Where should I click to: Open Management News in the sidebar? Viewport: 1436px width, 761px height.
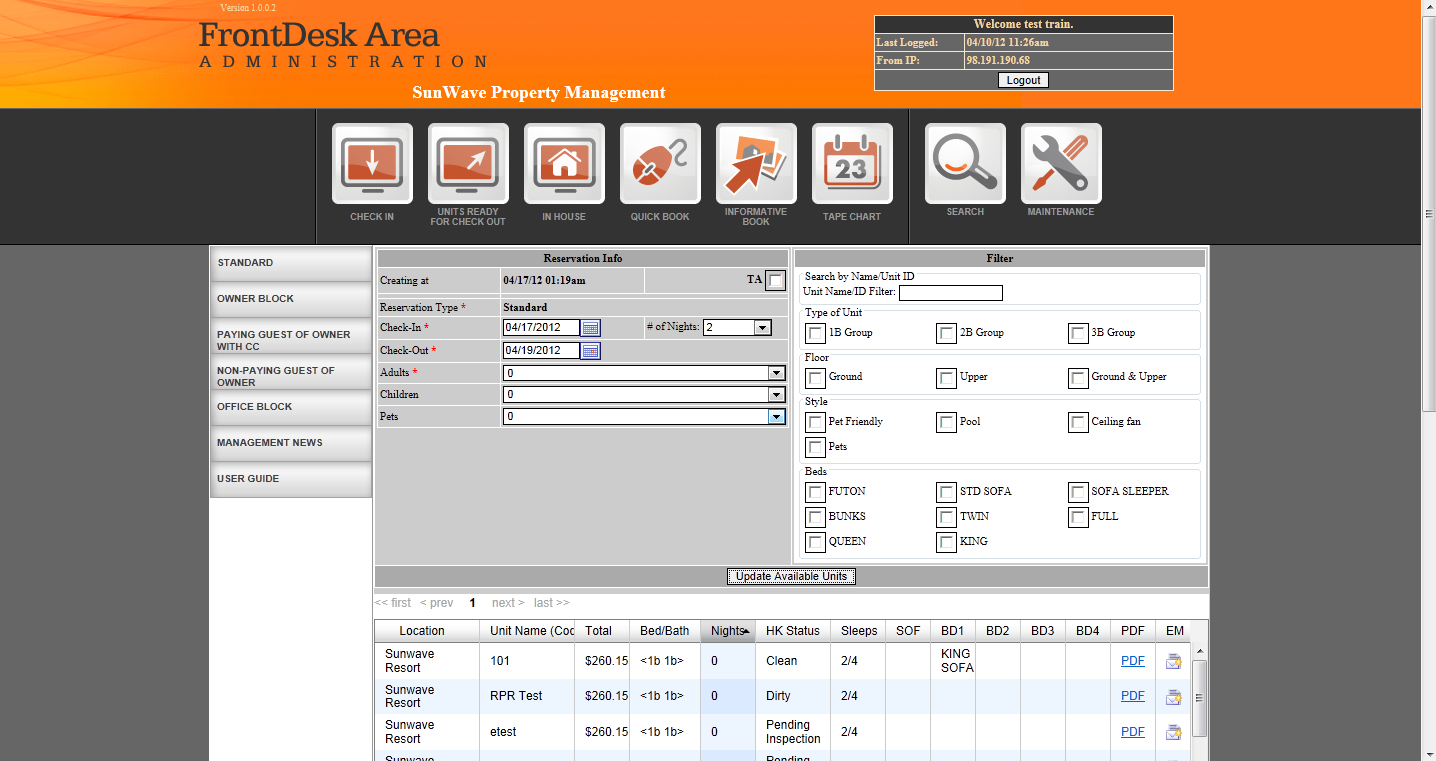tap(291, 443)
